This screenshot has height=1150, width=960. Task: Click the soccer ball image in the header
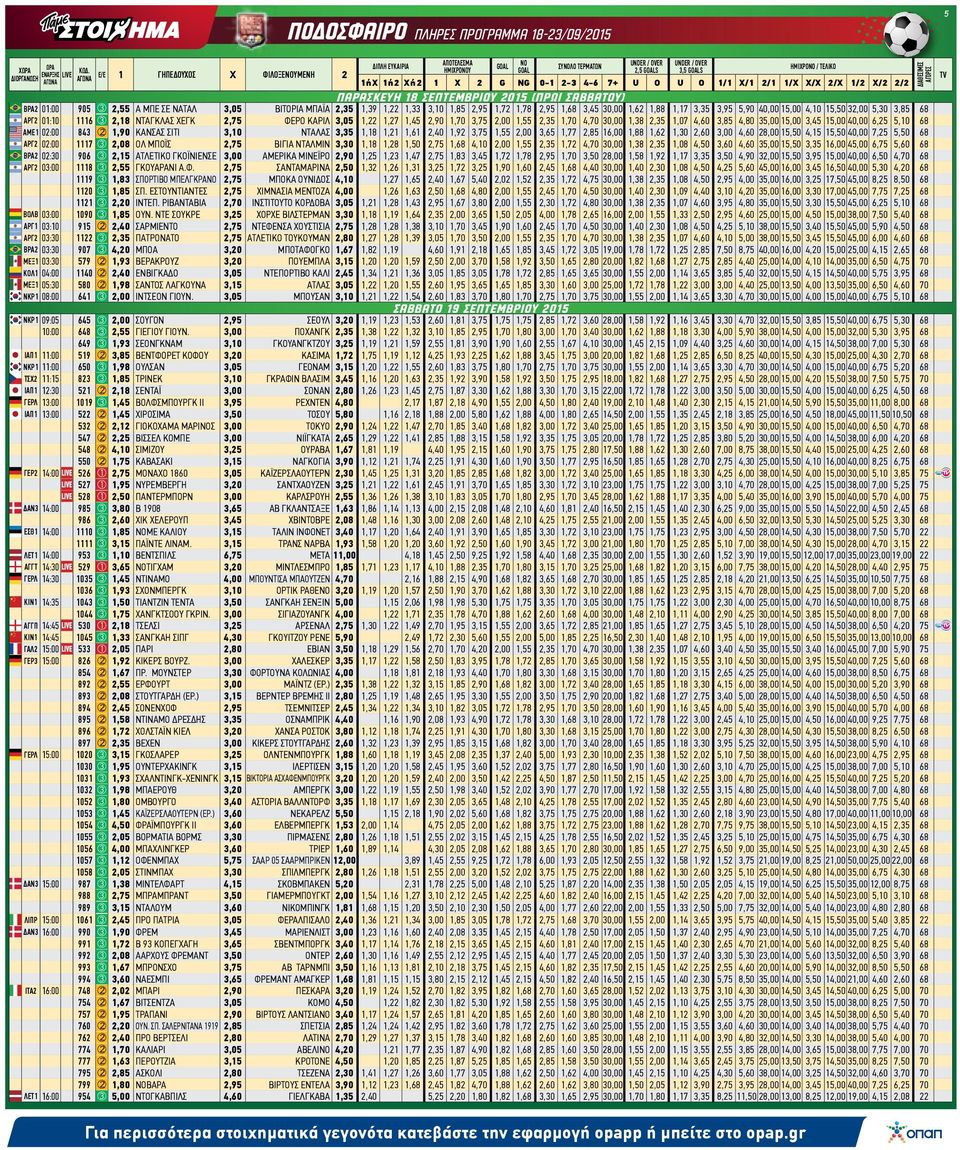[x=904, y=33]
